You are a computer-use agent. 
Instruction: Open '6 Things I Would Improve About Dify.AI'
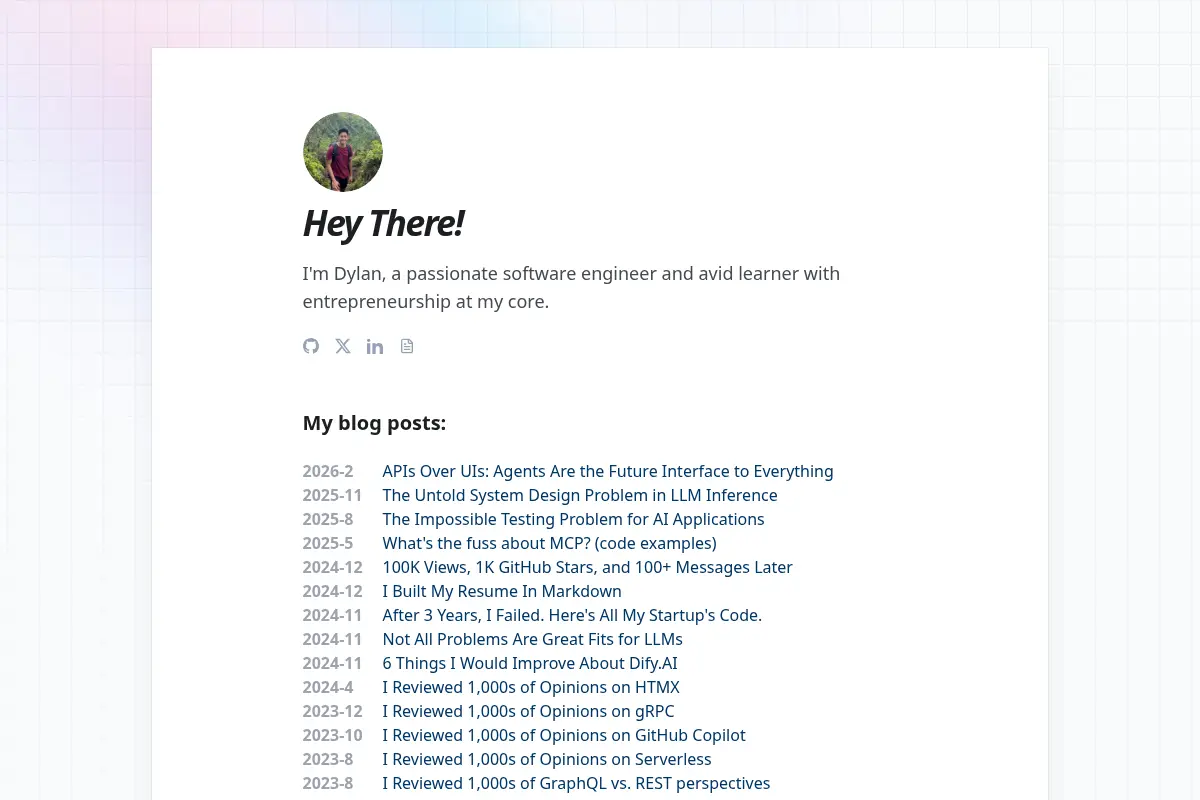pyautogui.click(x=530, y=663)
